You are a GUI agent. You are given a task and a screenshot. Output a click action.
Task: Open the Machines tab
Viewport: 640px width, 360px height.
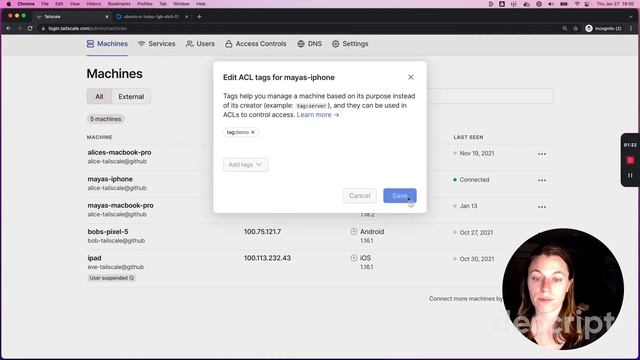click(x=107, y=44)
